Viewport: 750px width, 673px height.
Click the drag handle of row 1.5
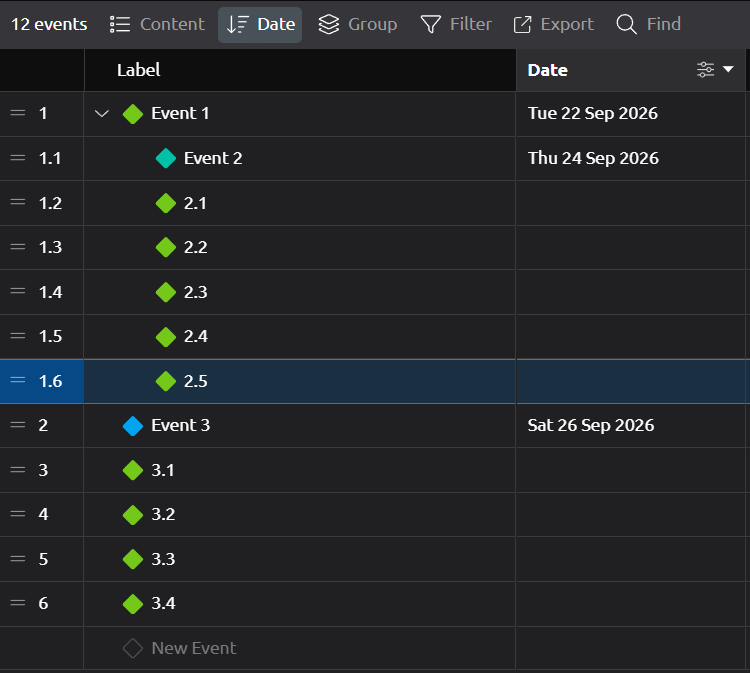(18, 336)
